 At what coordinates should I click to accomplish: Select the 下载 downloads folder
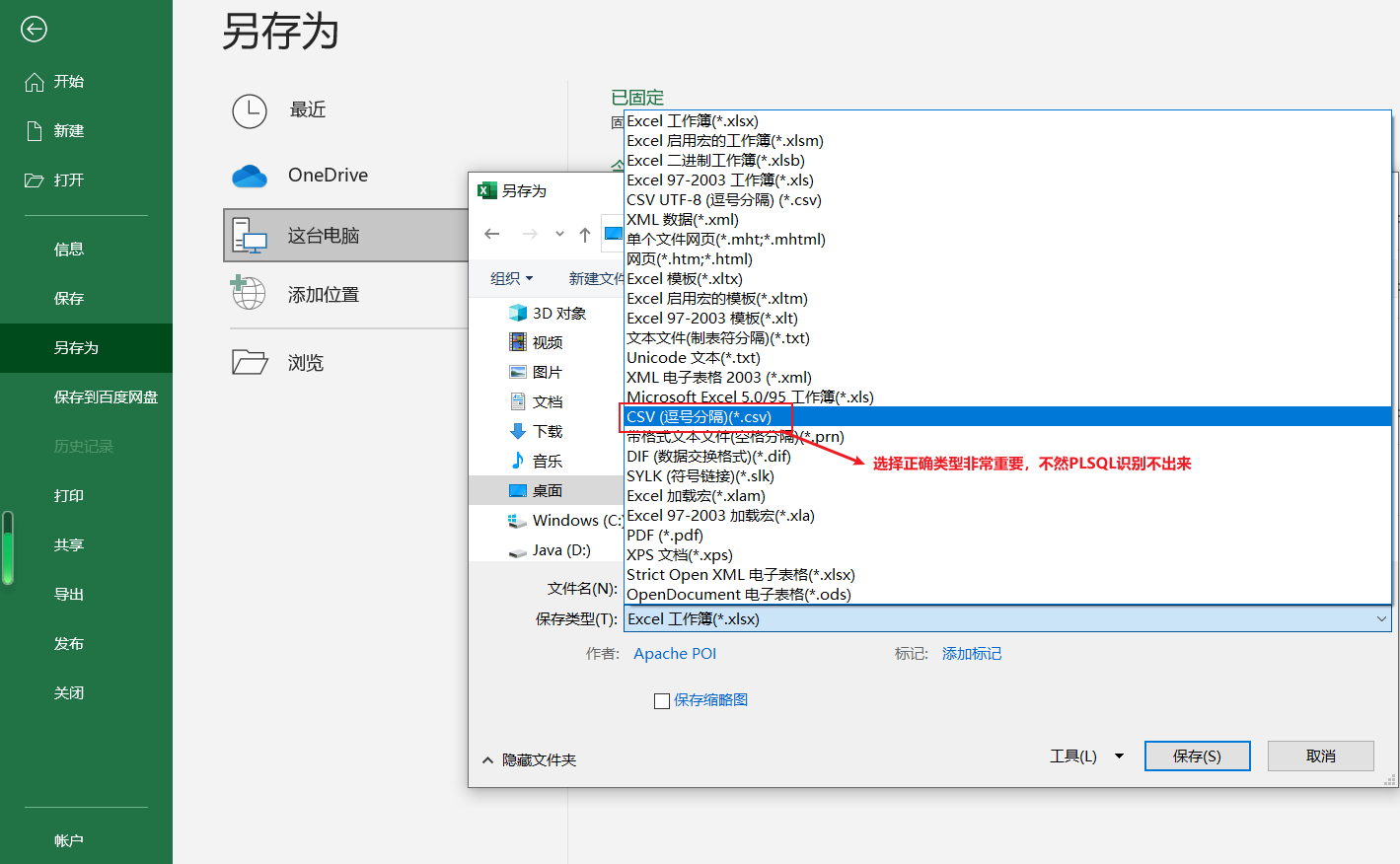pos(549,431)
